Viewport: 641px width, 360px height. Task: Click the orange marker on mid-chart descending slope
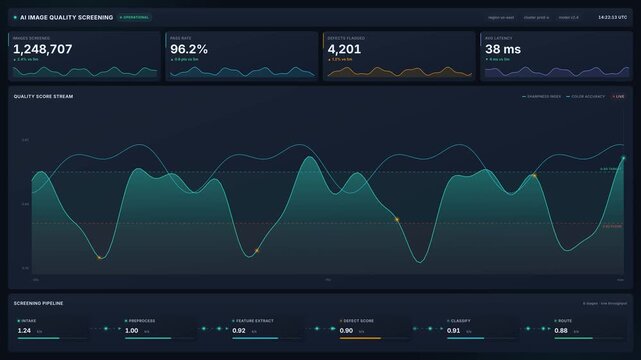(397, 219)
